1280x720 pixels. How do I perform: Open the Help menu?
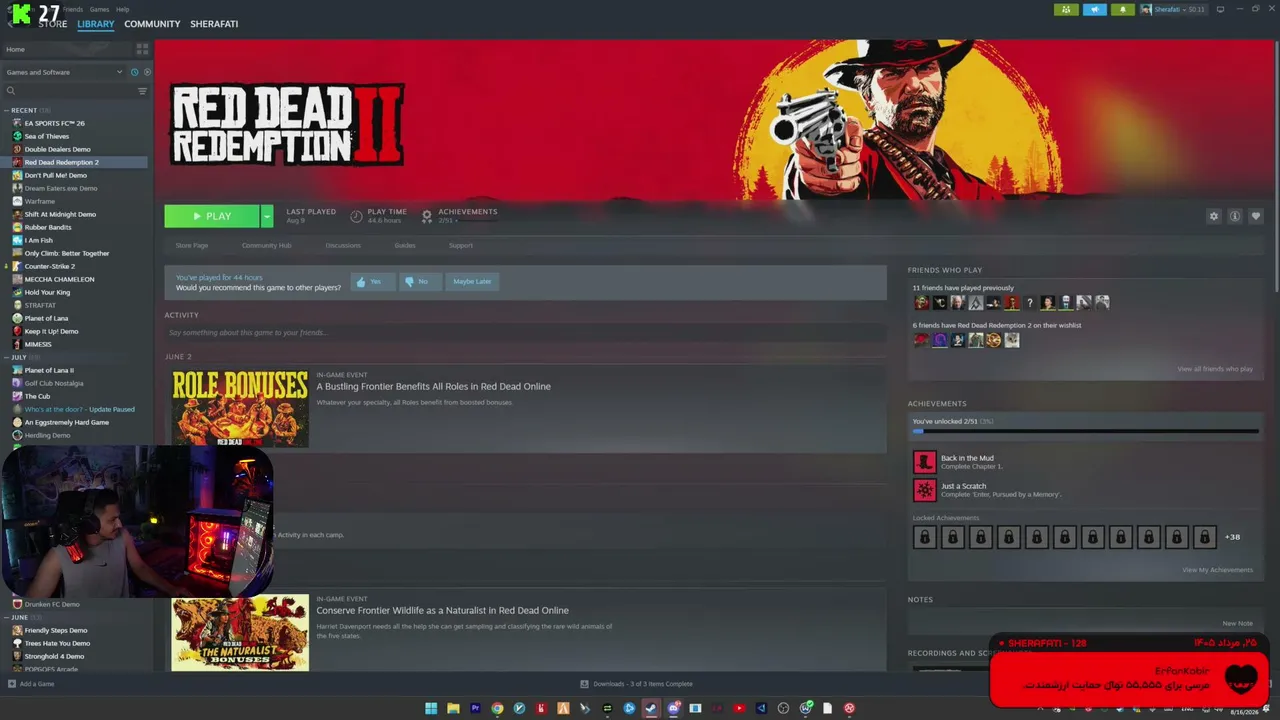[x=122, y=9]
